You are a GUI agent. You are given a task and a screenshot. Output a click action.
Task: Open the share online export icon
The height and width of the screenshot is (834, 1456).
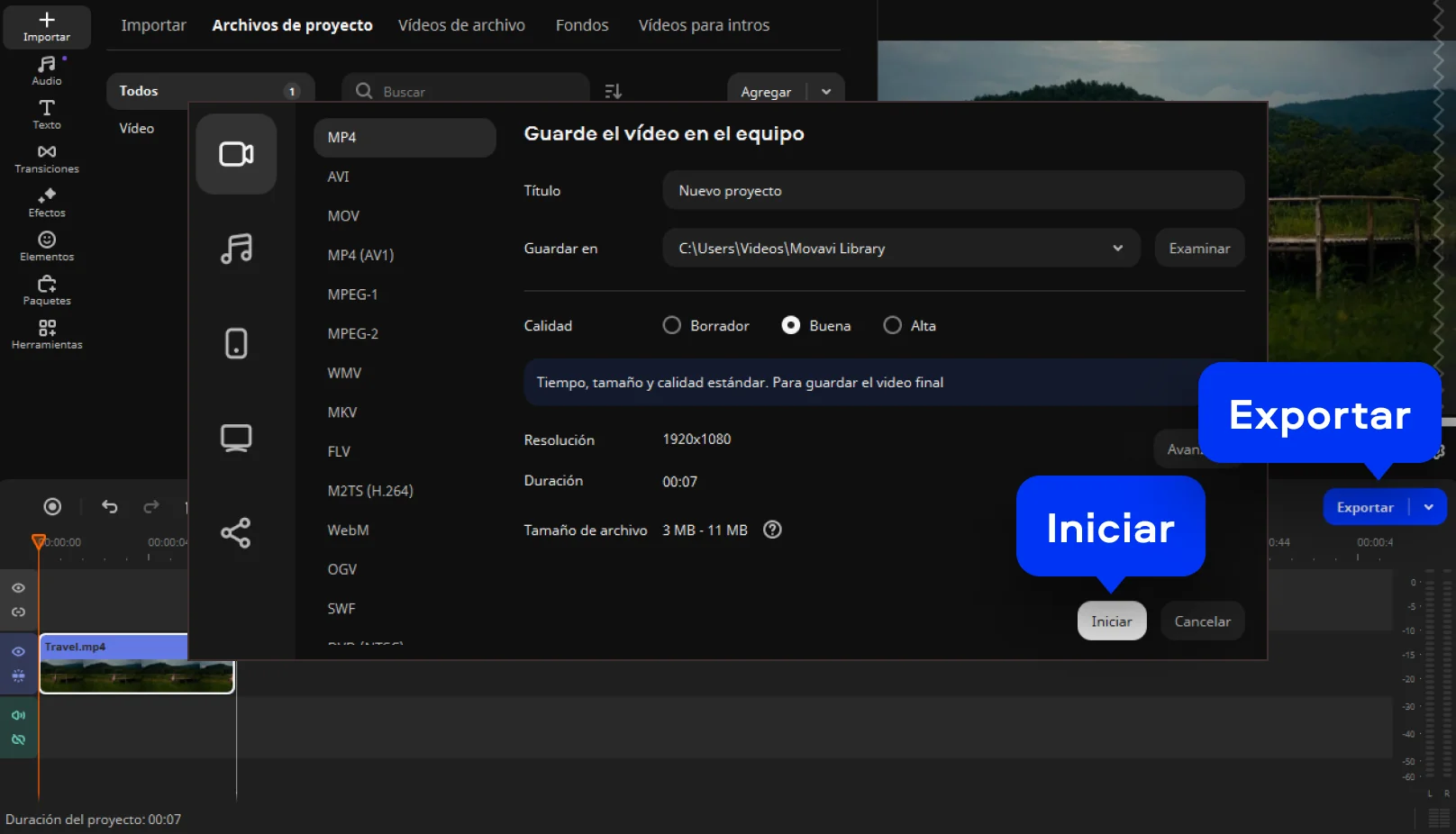(x=236, y=533)
